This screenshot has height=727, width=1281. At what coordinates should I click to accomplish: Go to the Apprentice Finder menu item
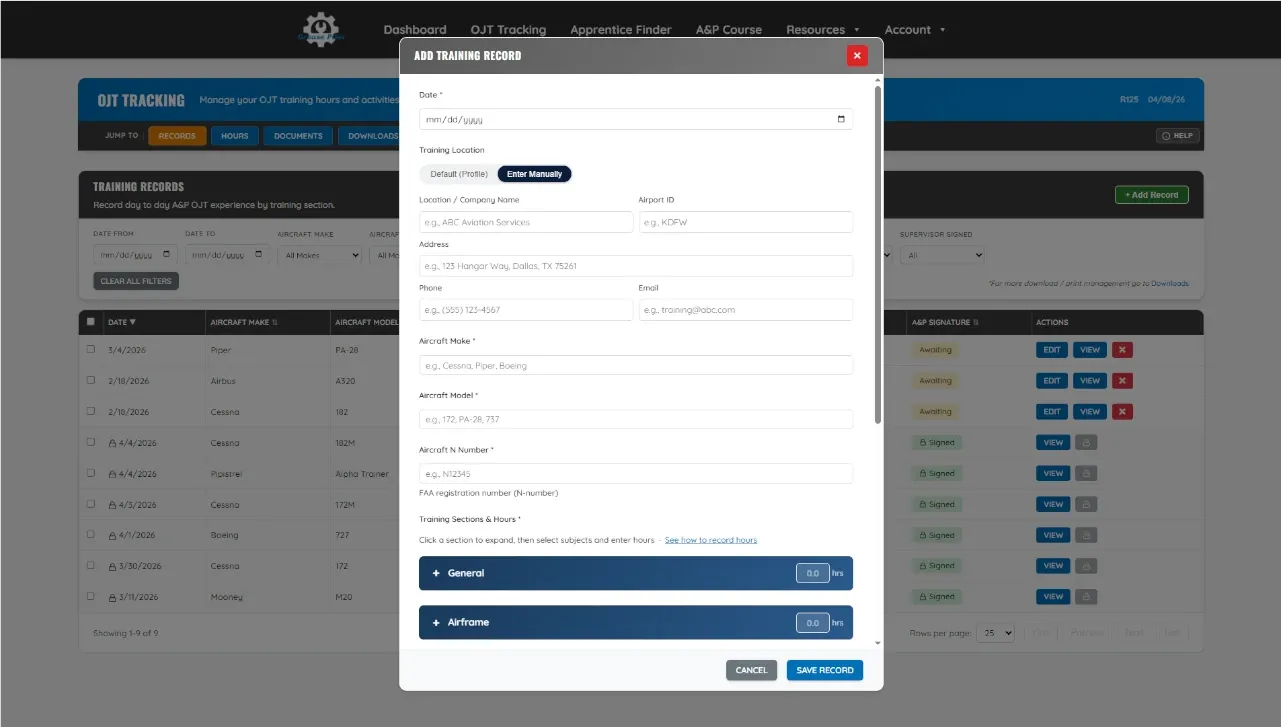click(620, 30)
